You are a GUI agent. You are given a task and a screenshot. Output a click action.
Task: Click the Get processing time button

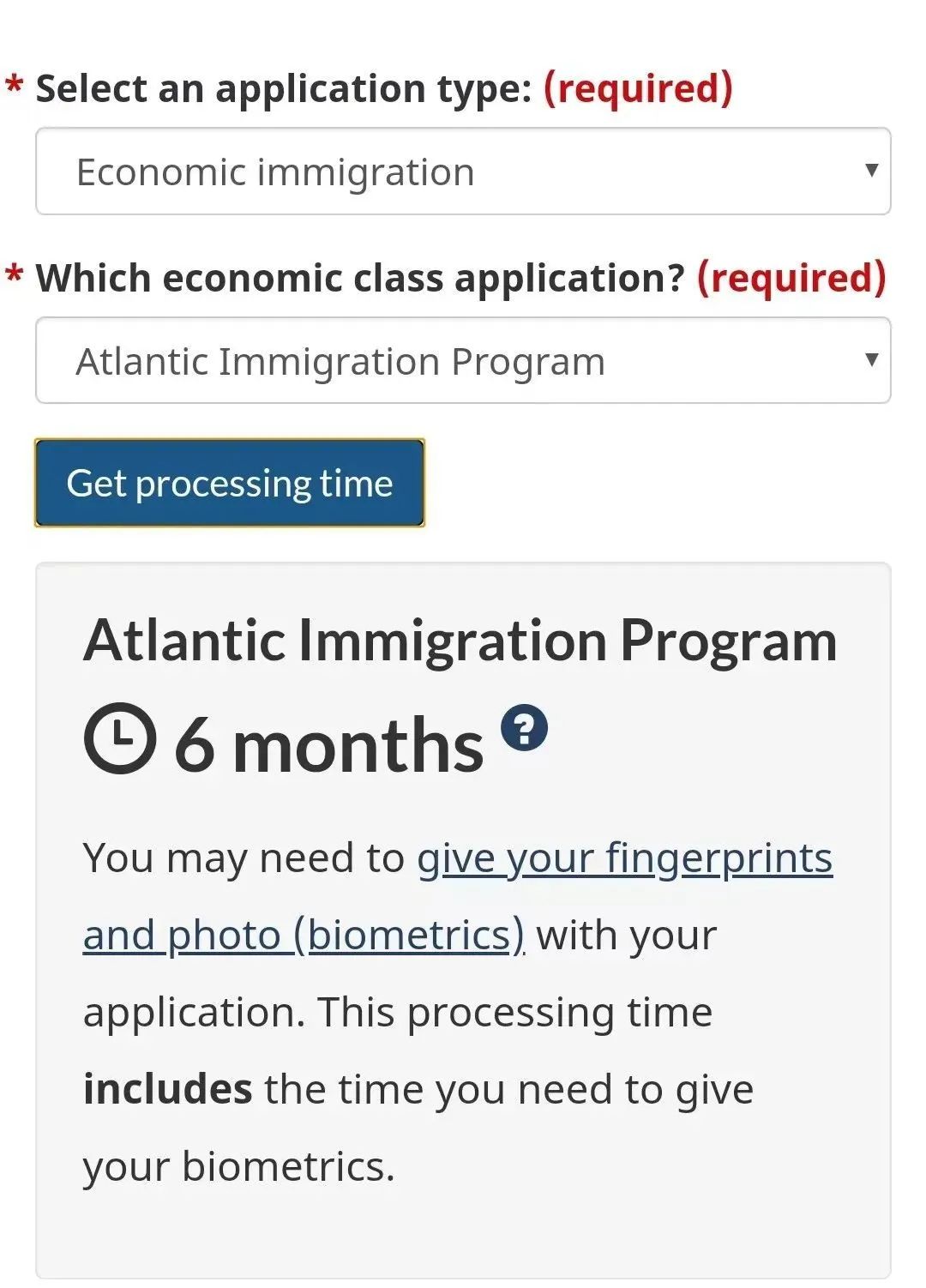(x=230, y=483)
